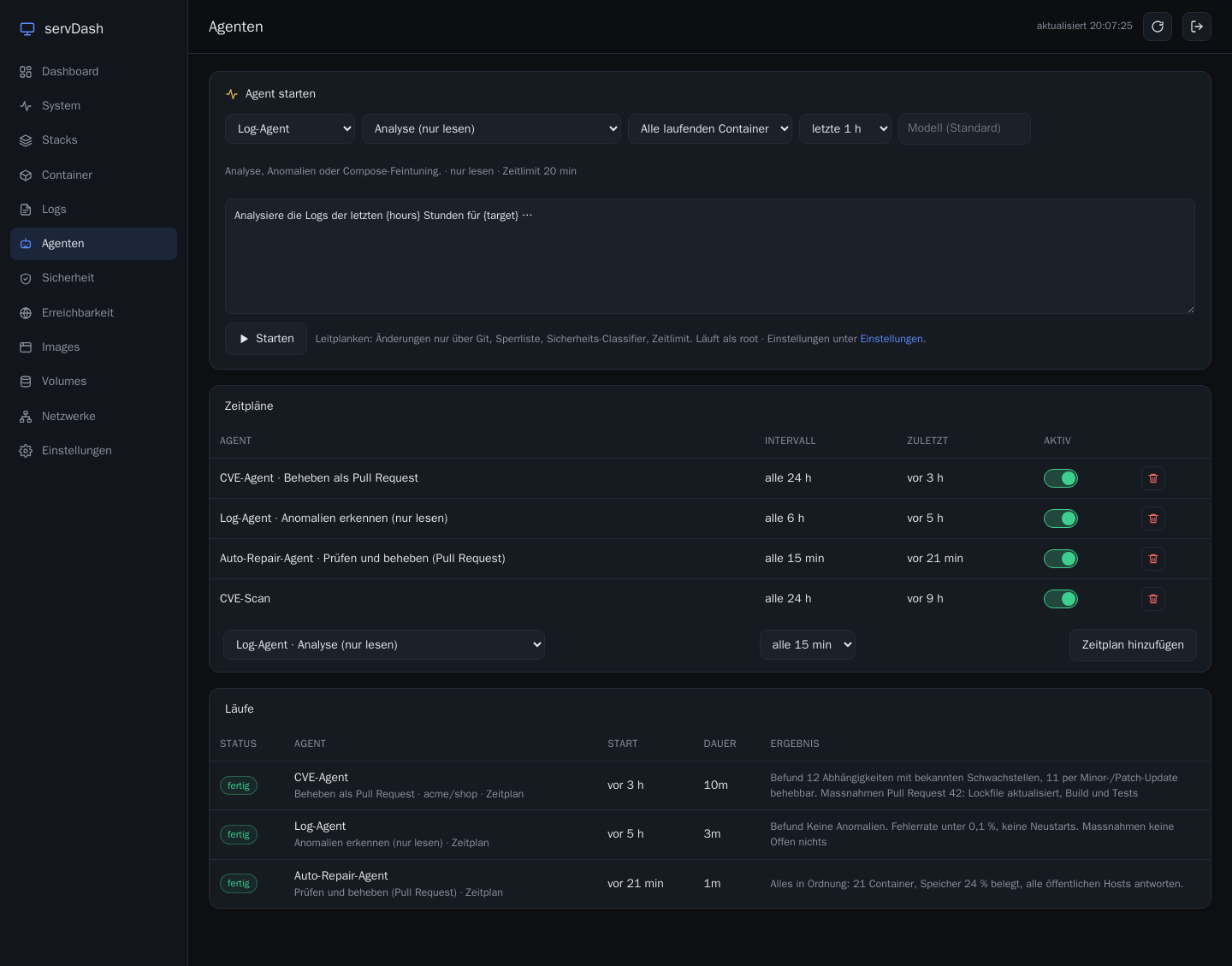
Task: Switch off the Auto-Repair-Agent schedule
Action: point(1061,559)
